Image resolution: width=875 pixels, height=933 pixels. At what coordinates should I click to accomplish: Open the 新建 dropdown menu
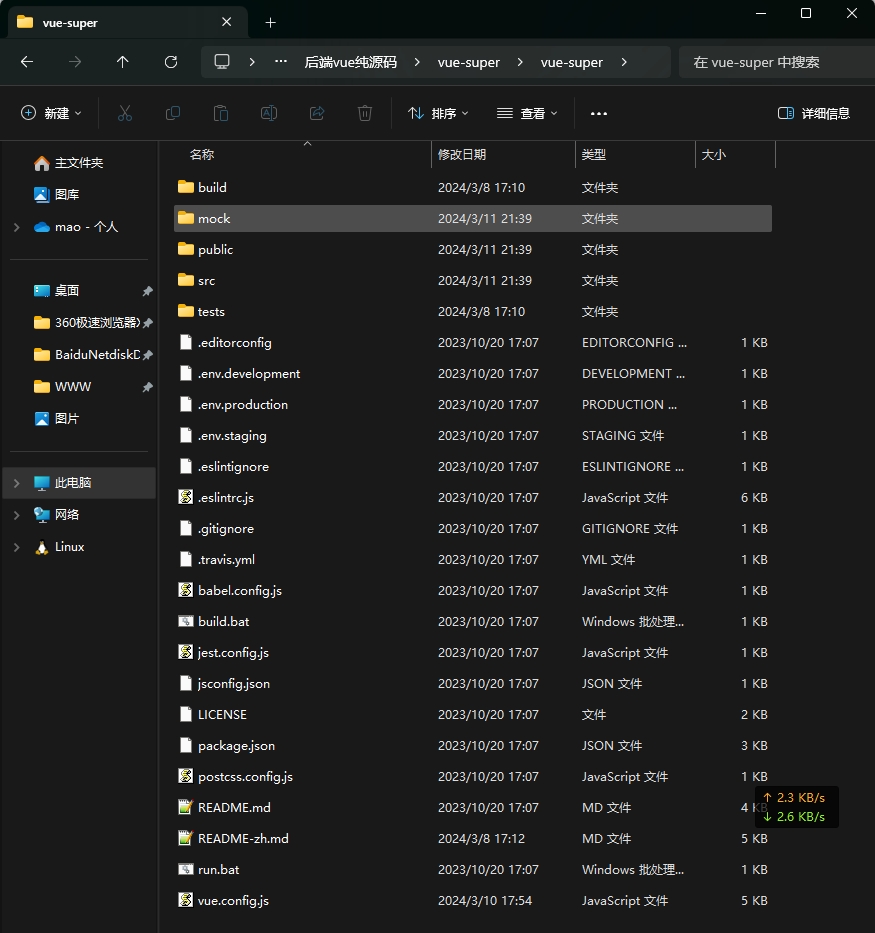point(52,114)
